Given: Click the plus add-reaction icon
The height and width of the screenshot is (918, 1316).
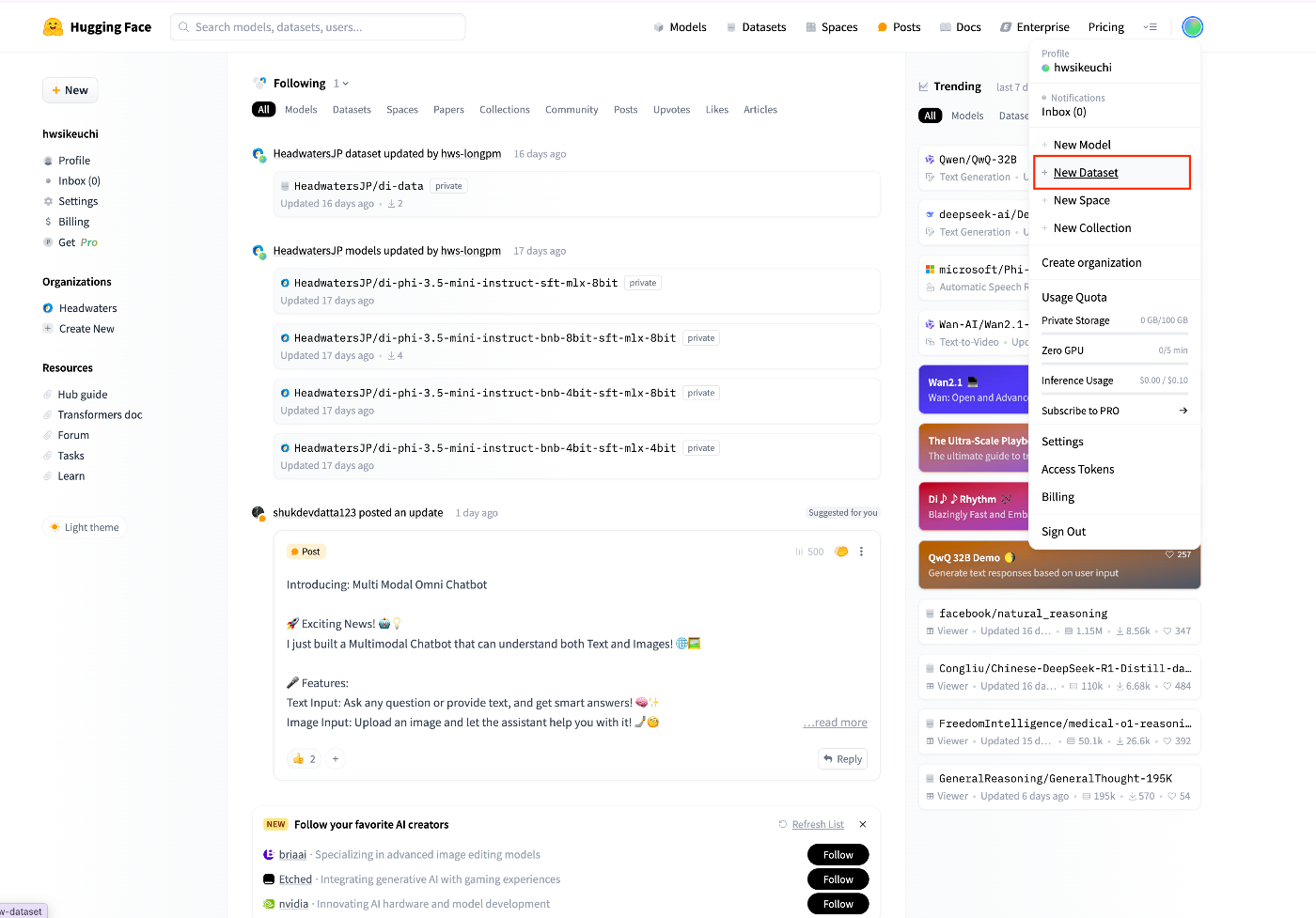Looking at the screenshot, I should click(336, 759).
